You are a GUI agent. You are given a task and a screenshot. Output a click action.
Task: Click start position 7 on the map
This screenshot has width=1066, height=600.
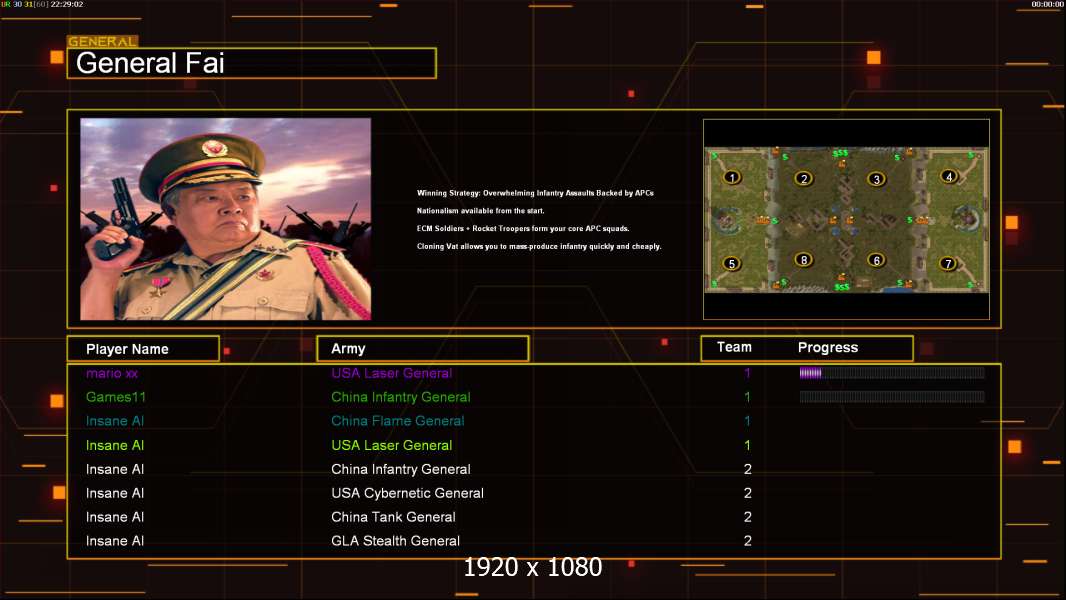(x=948, y=264)
